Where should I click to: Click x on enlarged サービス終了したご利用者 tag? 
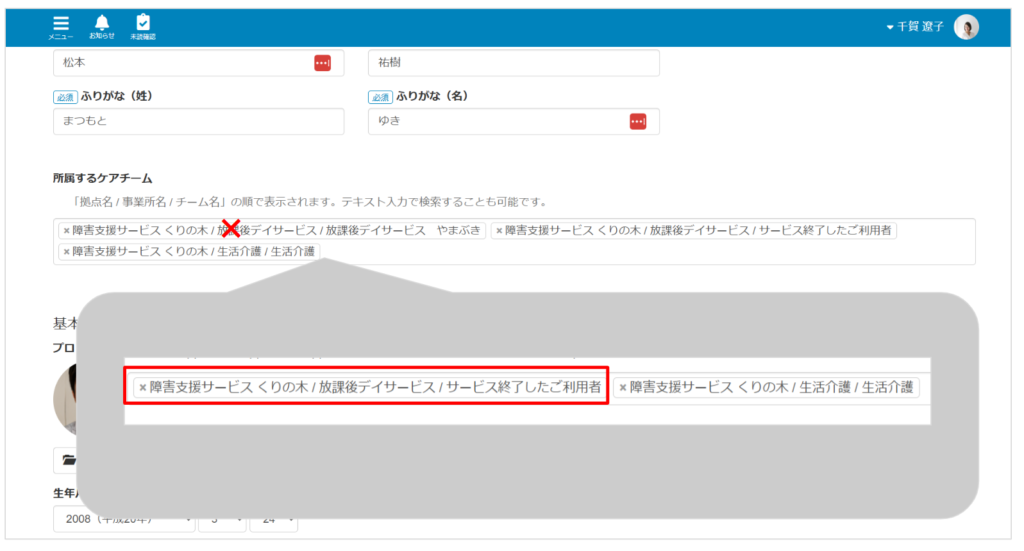point(143,387)
